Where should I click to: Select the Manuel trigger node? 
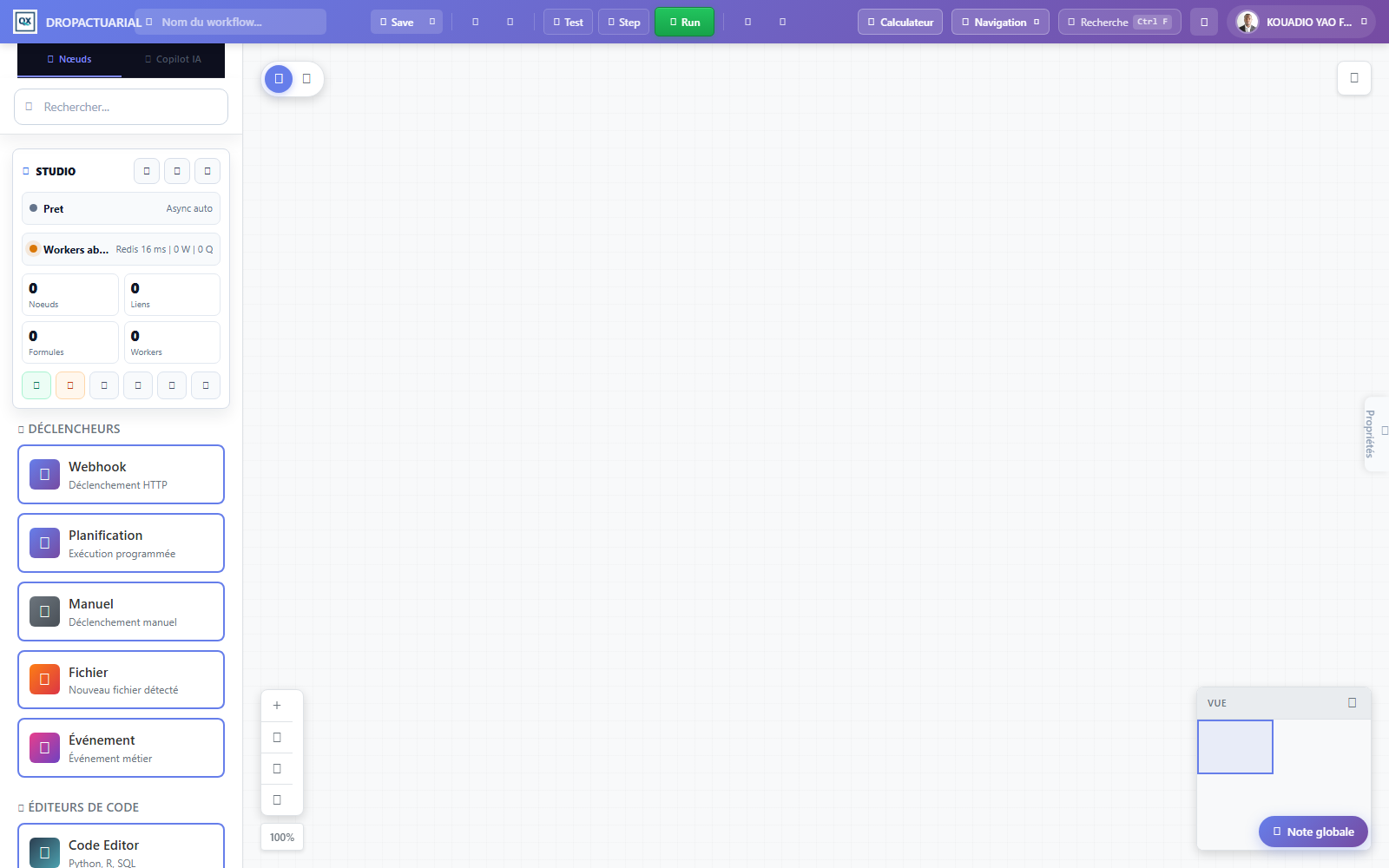(121, 611)
